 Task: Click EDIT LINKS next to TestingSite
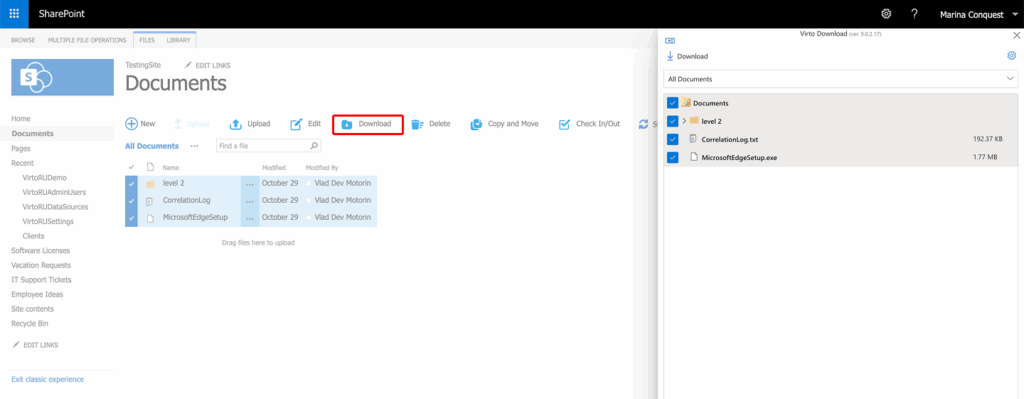click(208, 65)
